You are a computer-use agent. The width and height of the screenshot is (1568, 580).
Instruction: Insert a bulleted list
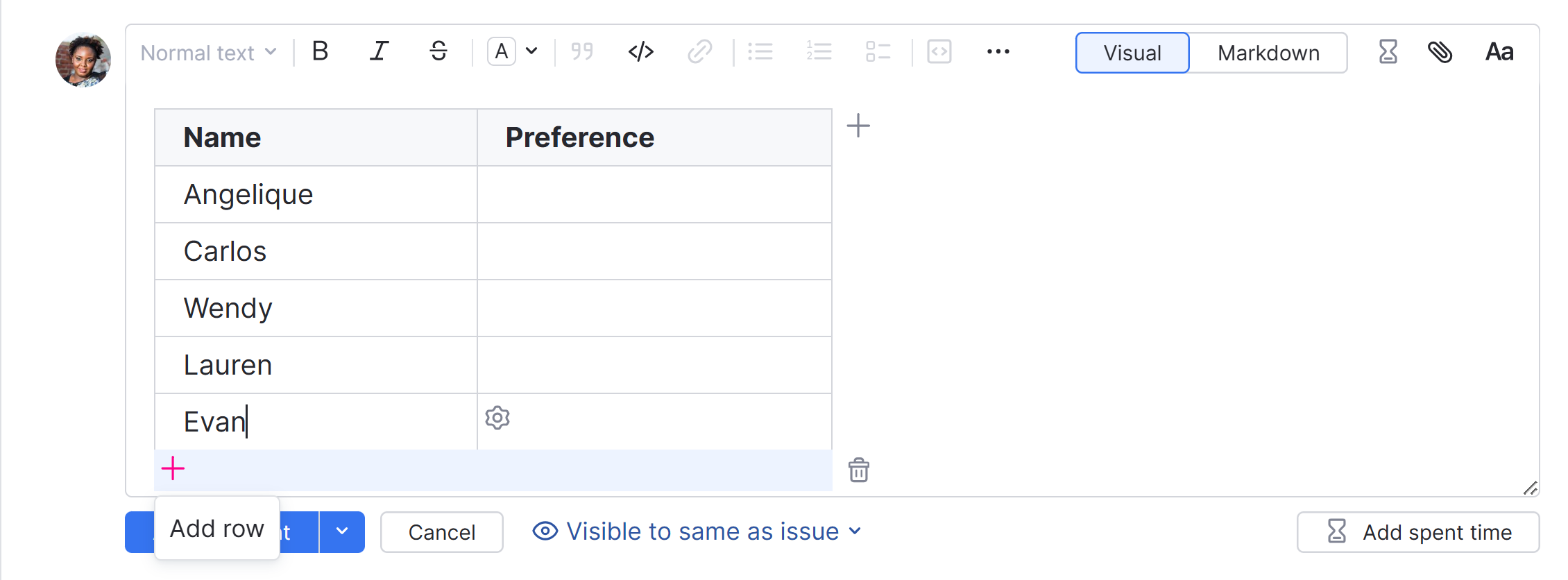point(760,51)
